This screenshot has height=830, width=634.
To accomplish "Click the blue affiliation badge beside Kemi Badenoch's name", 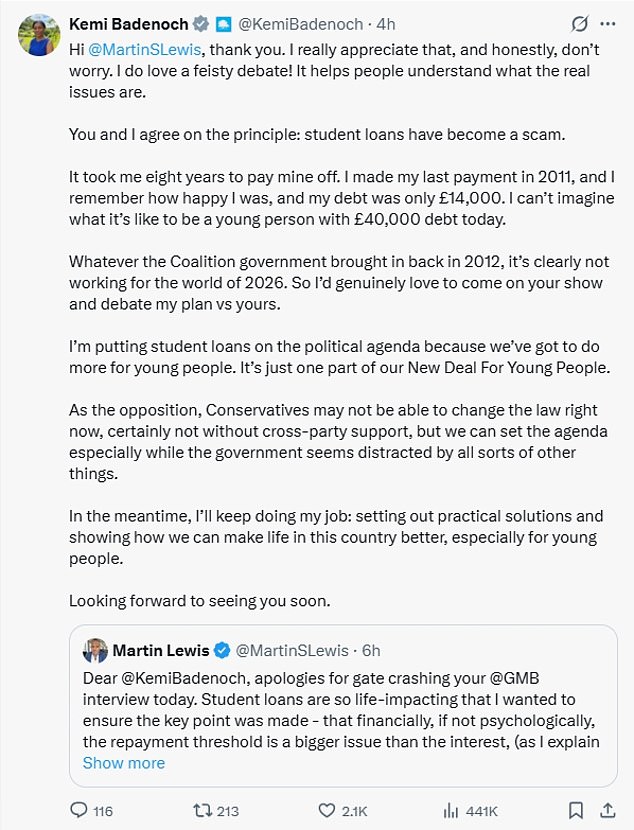I will [x=225, y=23].
